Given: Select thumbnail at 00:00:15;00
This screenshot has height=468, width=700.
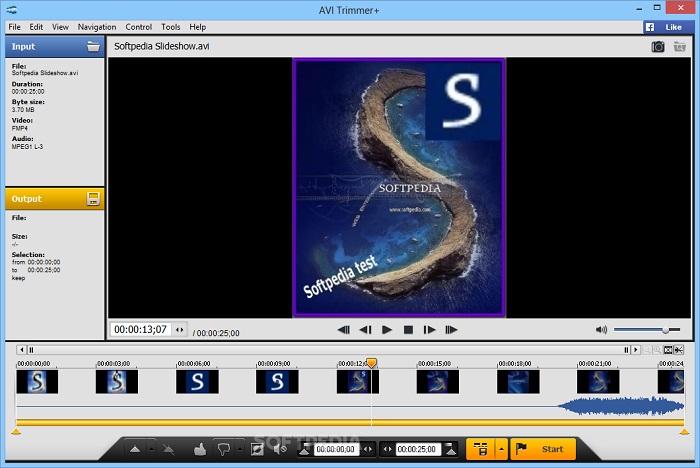Looking at the screenshot, I should pyautogui.click(x=438, y=382).
